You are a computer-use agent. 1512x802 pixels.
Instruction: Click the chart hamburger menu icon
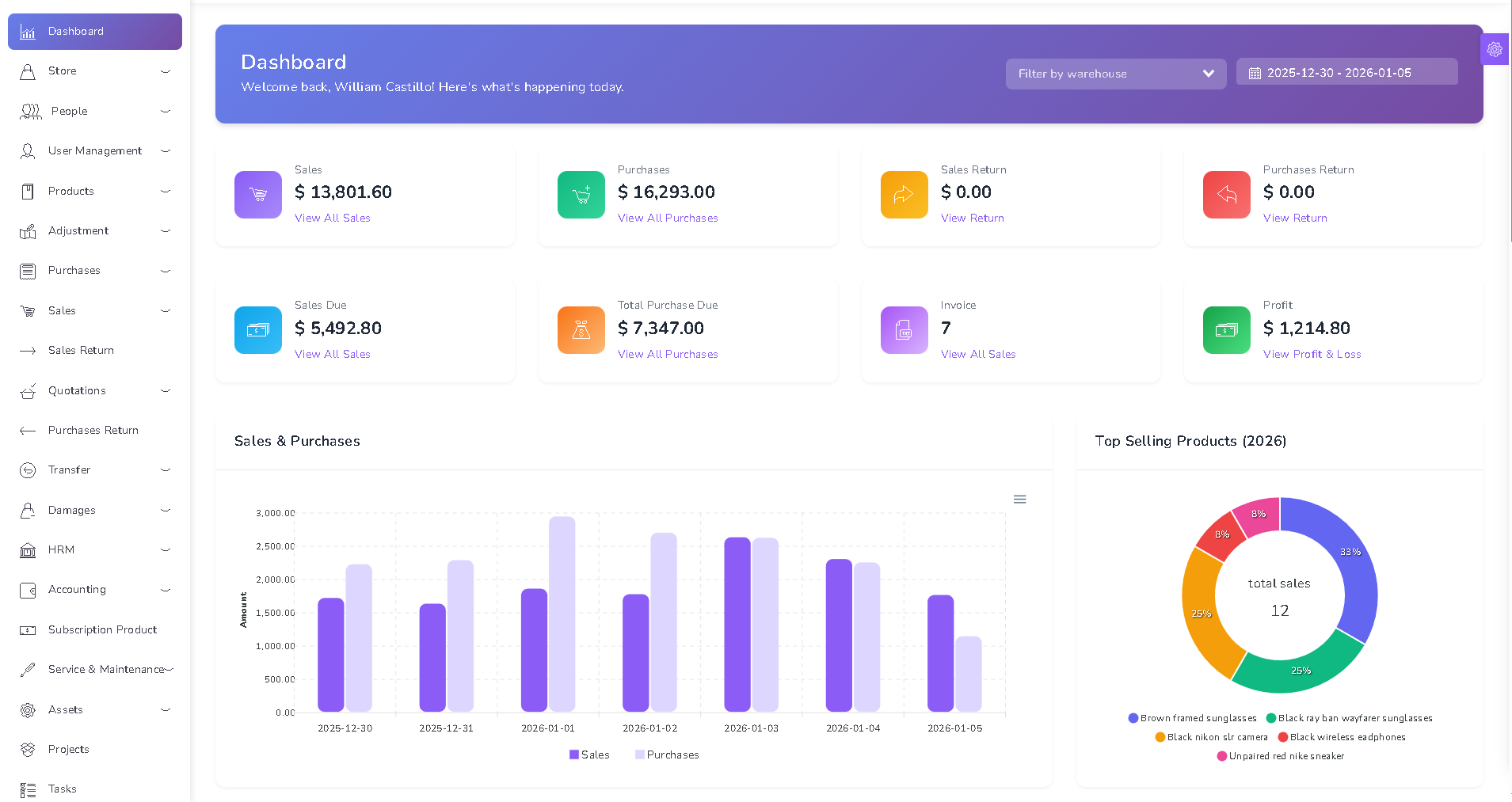[1019, 500]
